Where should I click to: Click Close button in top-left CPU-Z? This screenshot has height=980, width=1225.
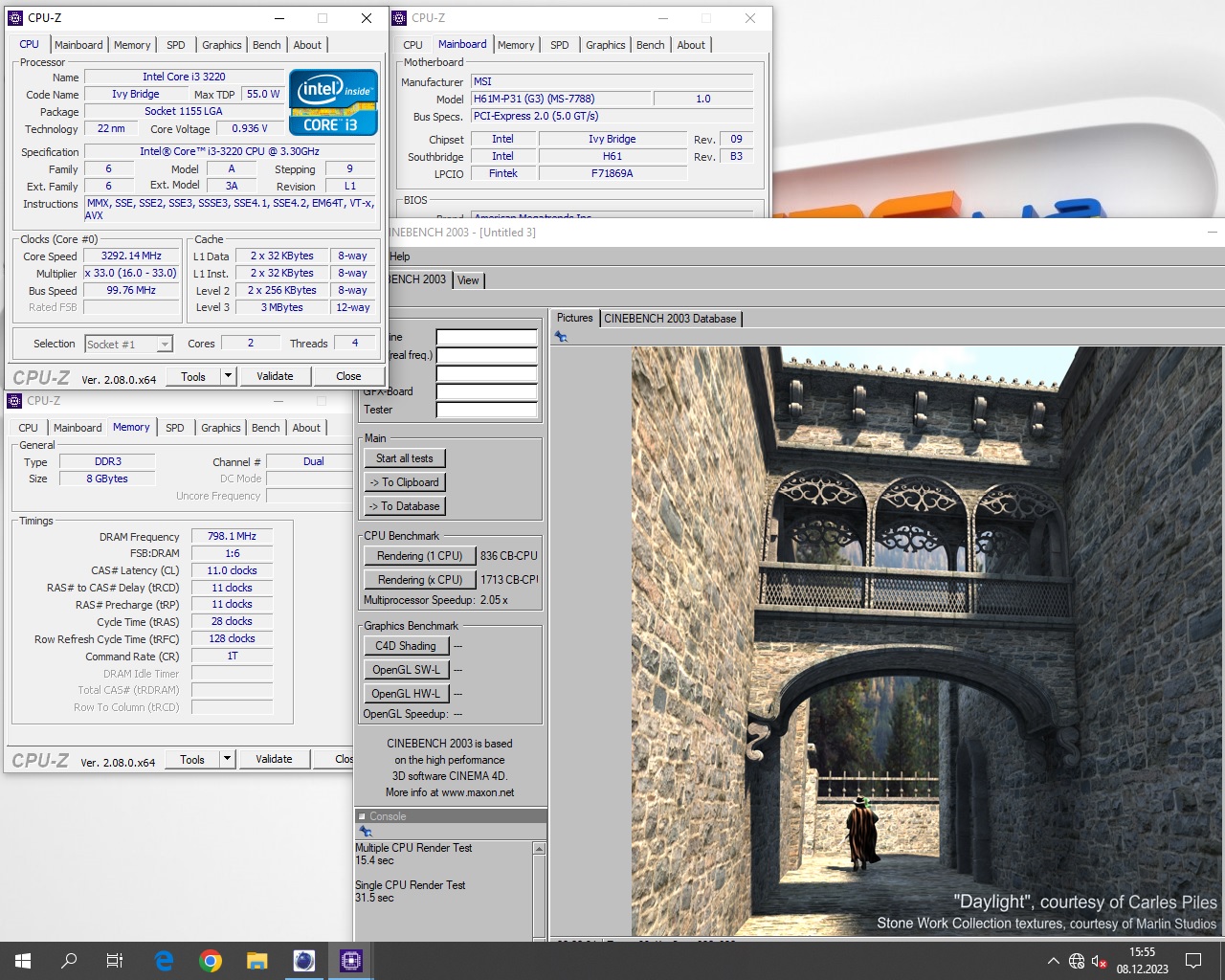[x=348, y=376]
